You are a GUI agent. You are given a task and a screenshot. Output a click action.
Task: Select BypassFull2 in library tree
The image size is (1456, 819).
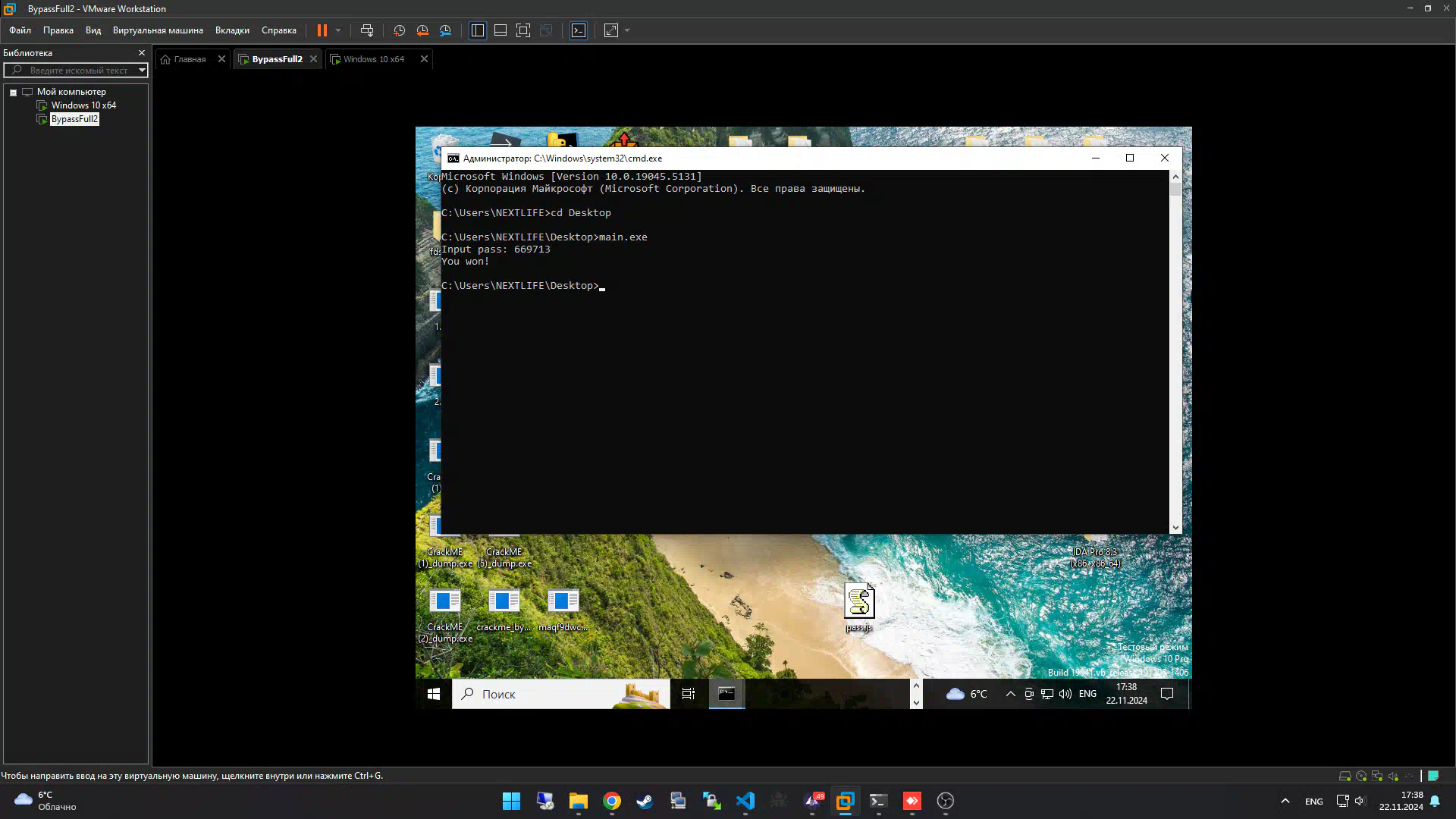74,119
